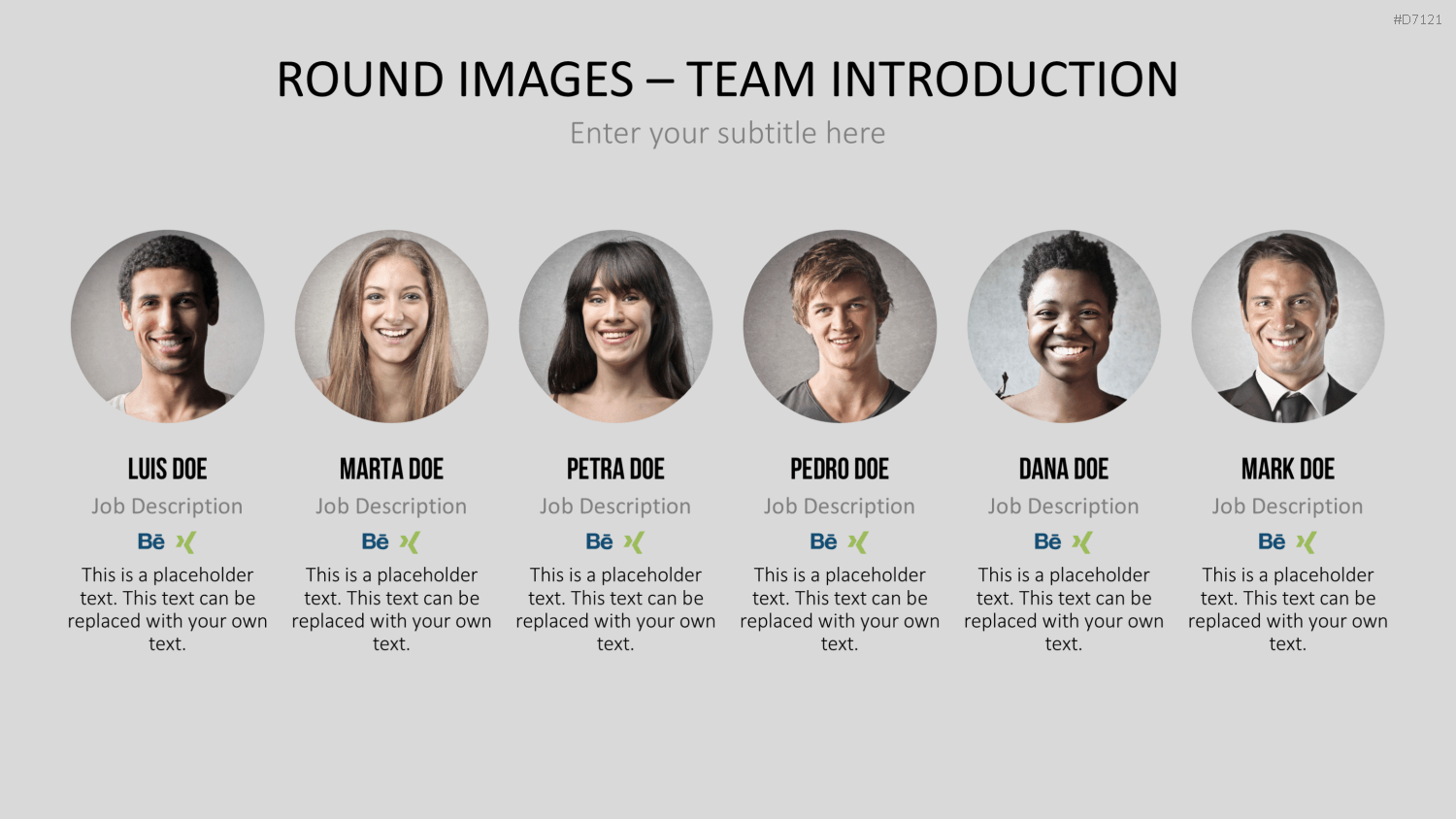Click the name 'PEDRO DOE'
Viewport: 1456px width, 819px height.
point(841,470)
